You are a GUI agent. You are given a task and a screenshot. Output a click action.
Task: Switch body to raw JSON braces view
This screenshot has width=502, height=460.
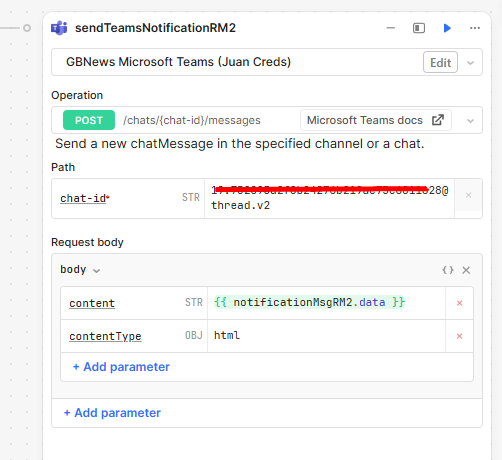coord(448,270)
